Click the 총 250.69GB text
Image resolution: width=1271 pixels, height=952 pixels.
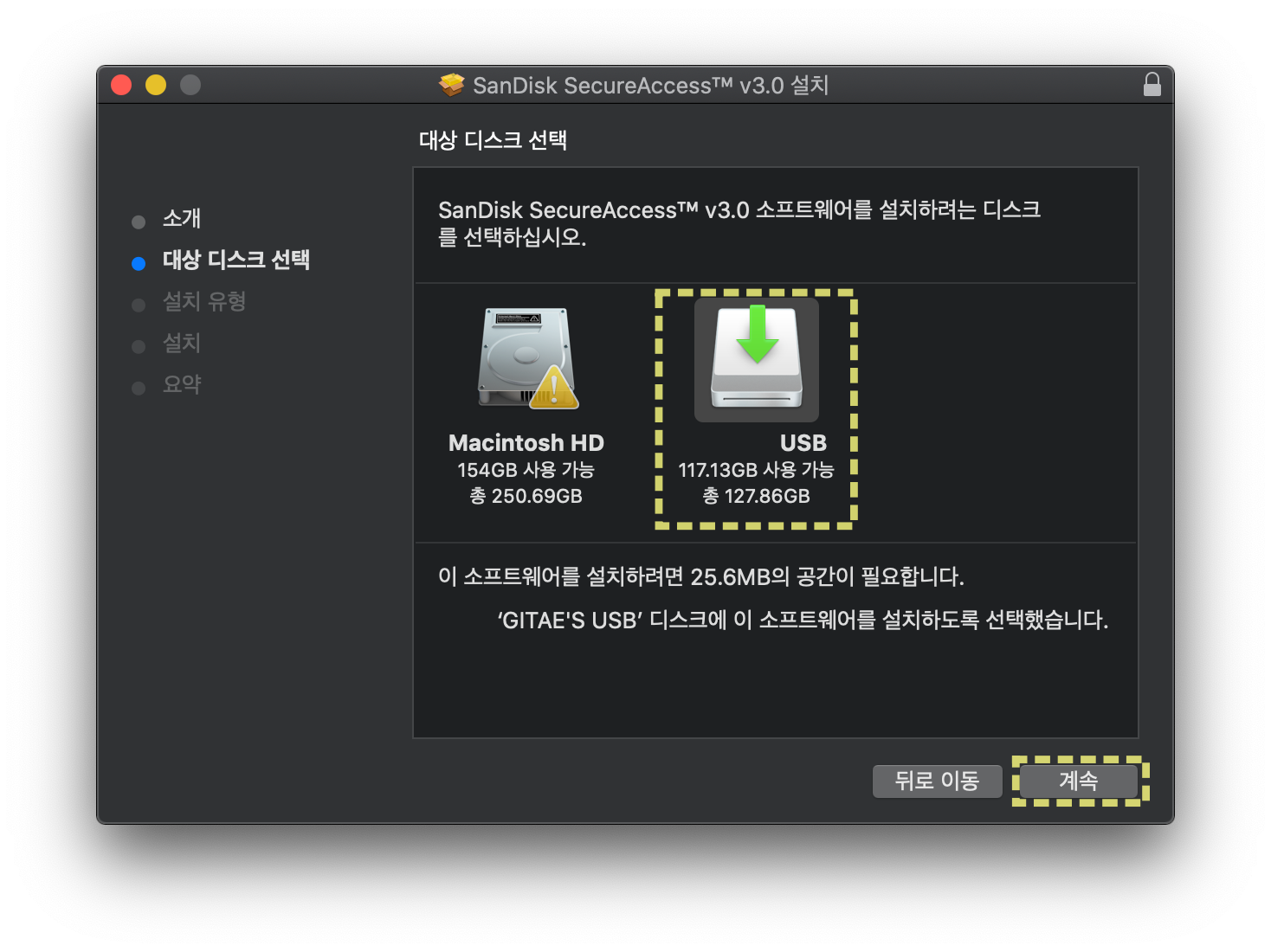click(526, 496)
